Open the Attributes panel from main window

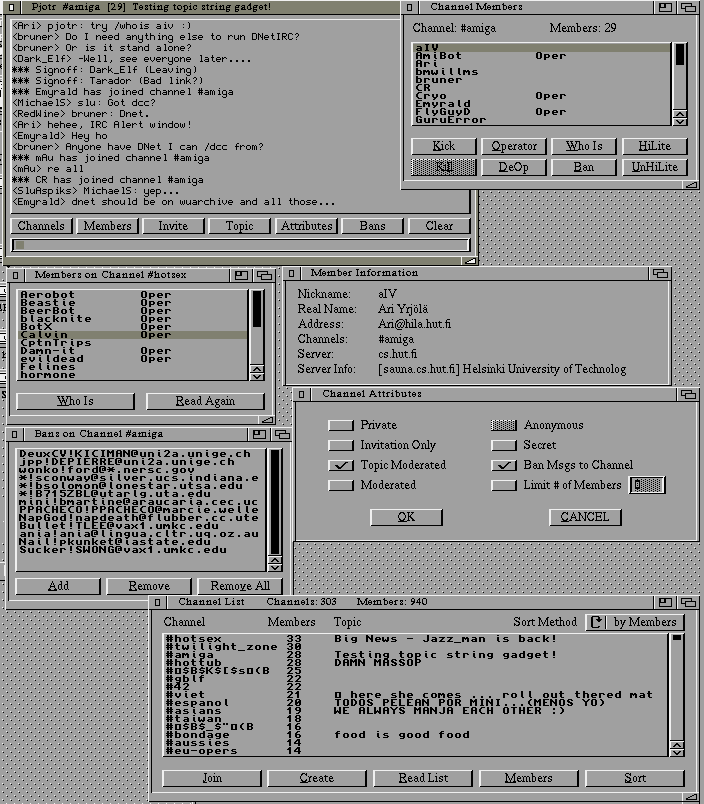(306, 226)
